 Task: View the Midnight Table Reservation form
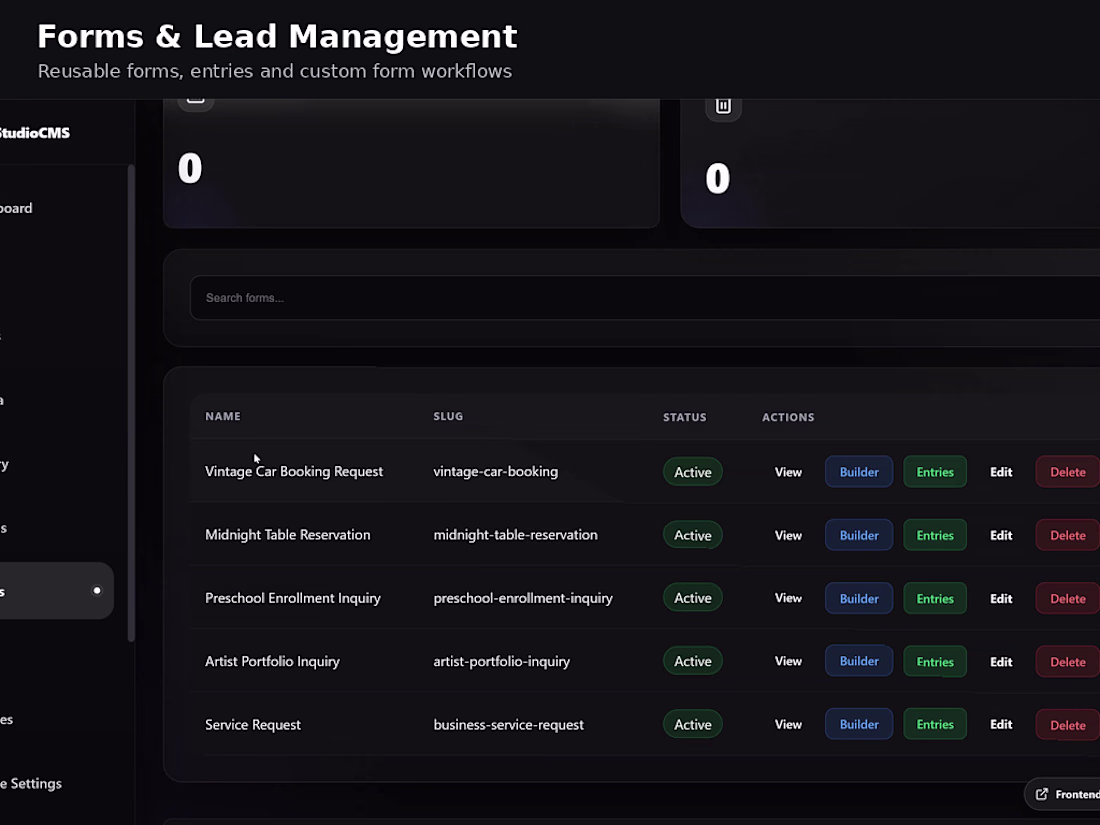788,535
